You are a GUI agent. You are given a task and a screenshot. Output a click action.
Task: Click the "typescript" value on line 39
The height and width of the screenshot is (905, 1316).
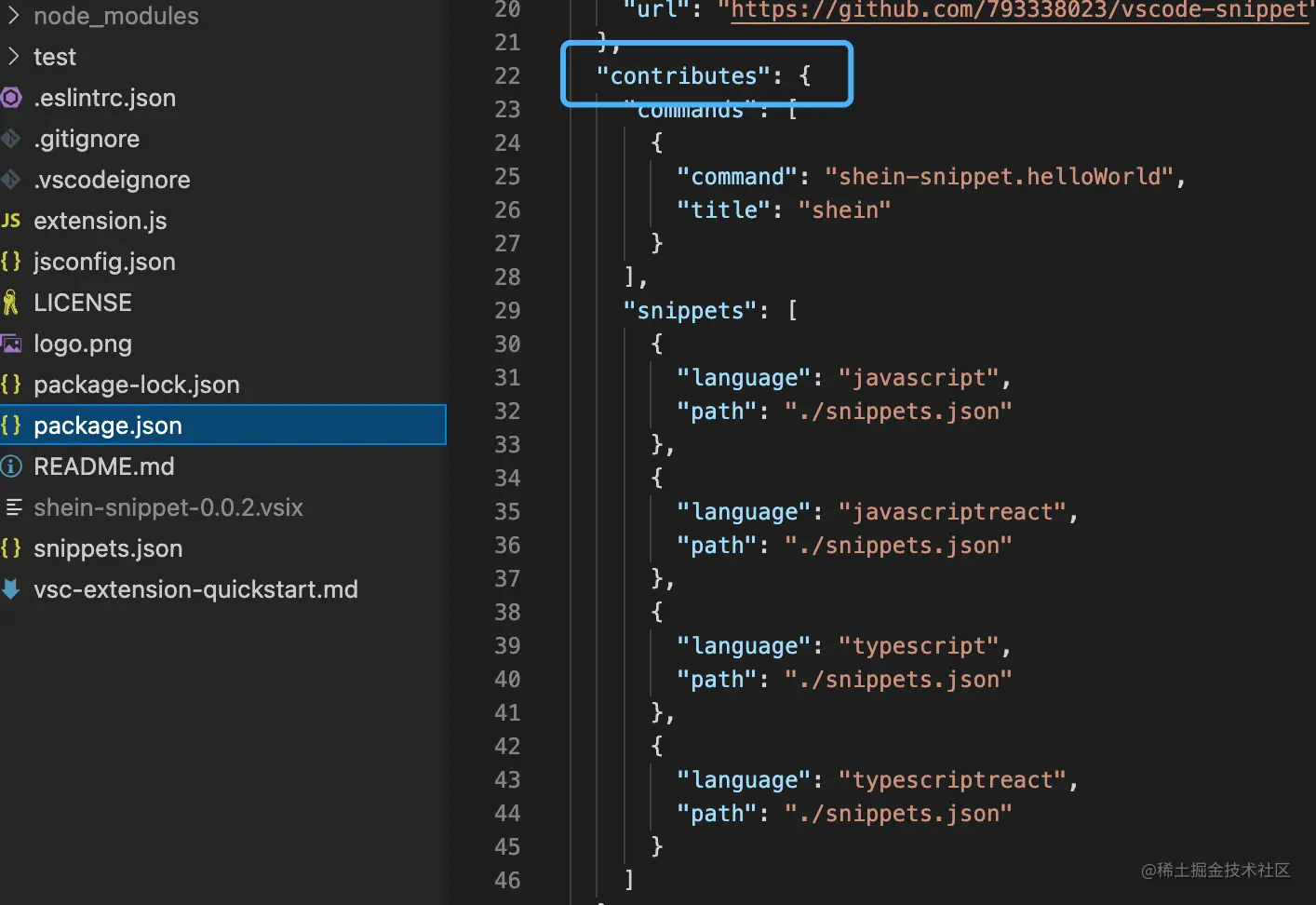point(920,645)
